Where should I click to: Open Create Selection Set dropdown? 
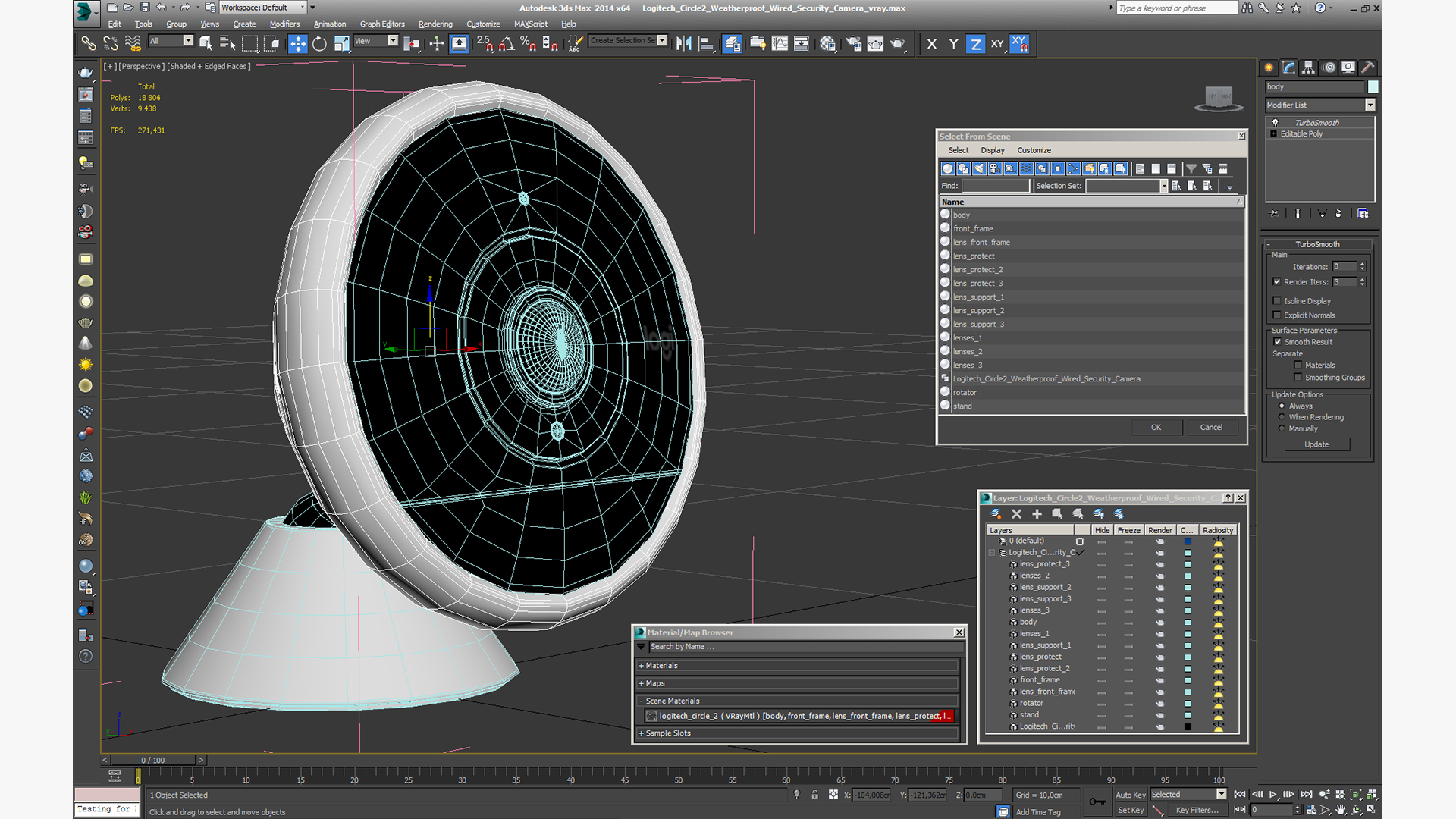click(662, 41)
